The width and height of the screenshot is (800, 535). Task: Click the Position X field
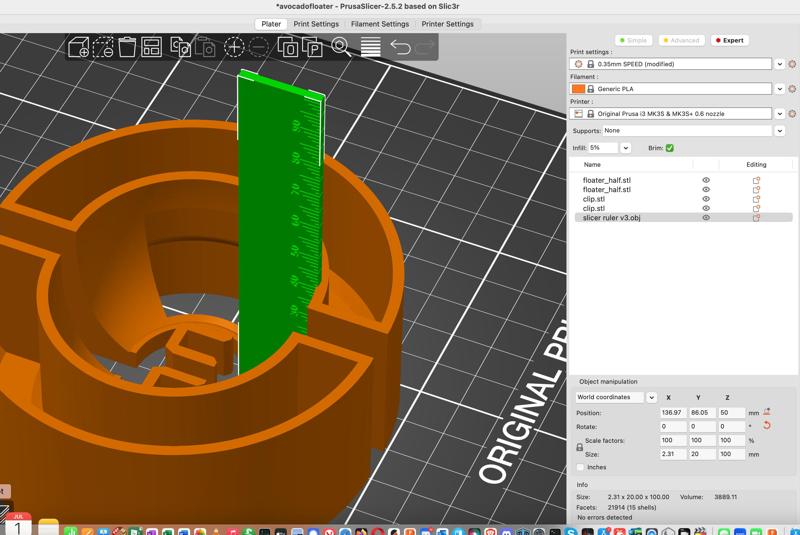pyautogui.click(x=673, y=413)
